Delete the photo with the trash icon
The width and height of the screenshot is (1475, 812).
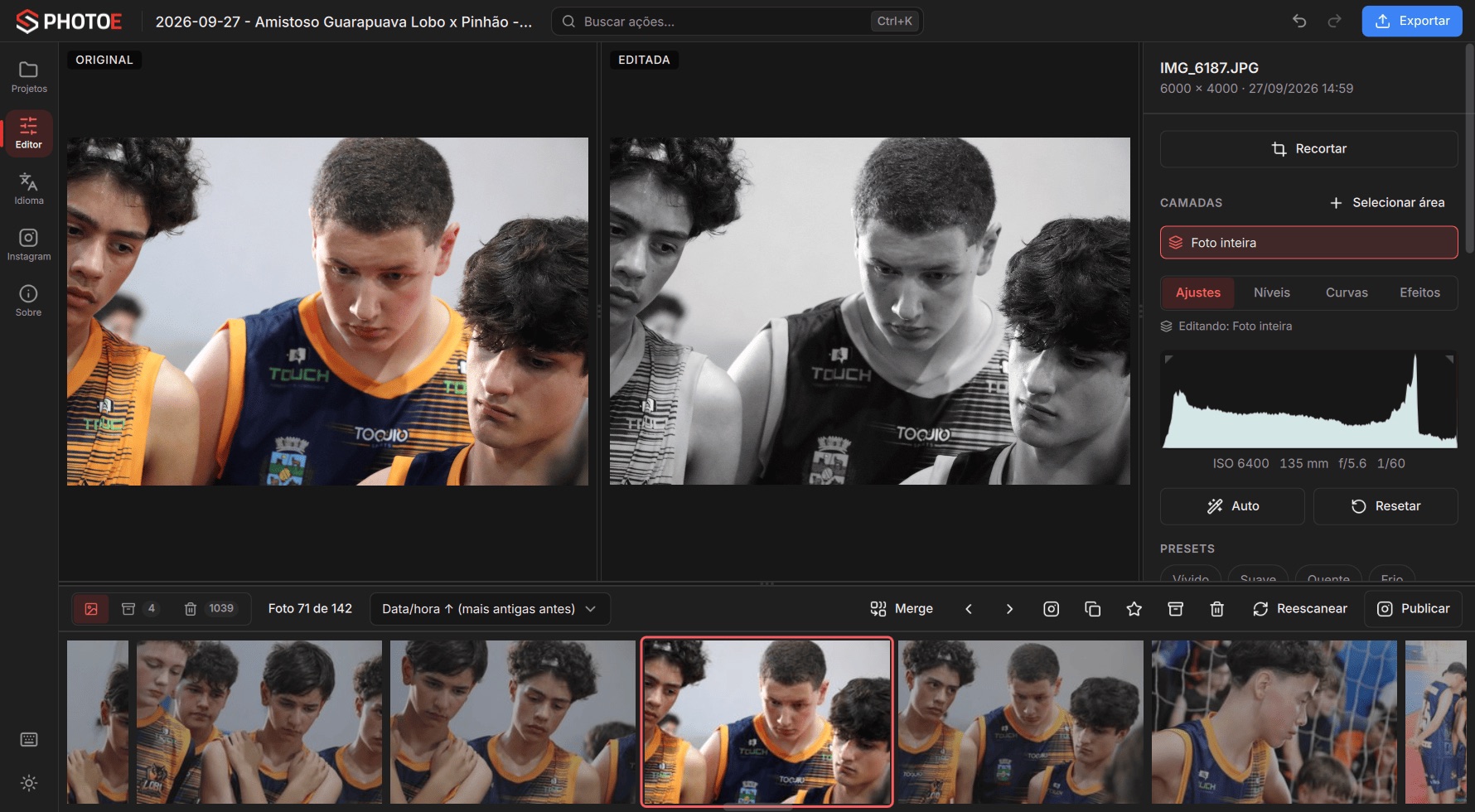pyautogui.click(x=1217, y=609)
